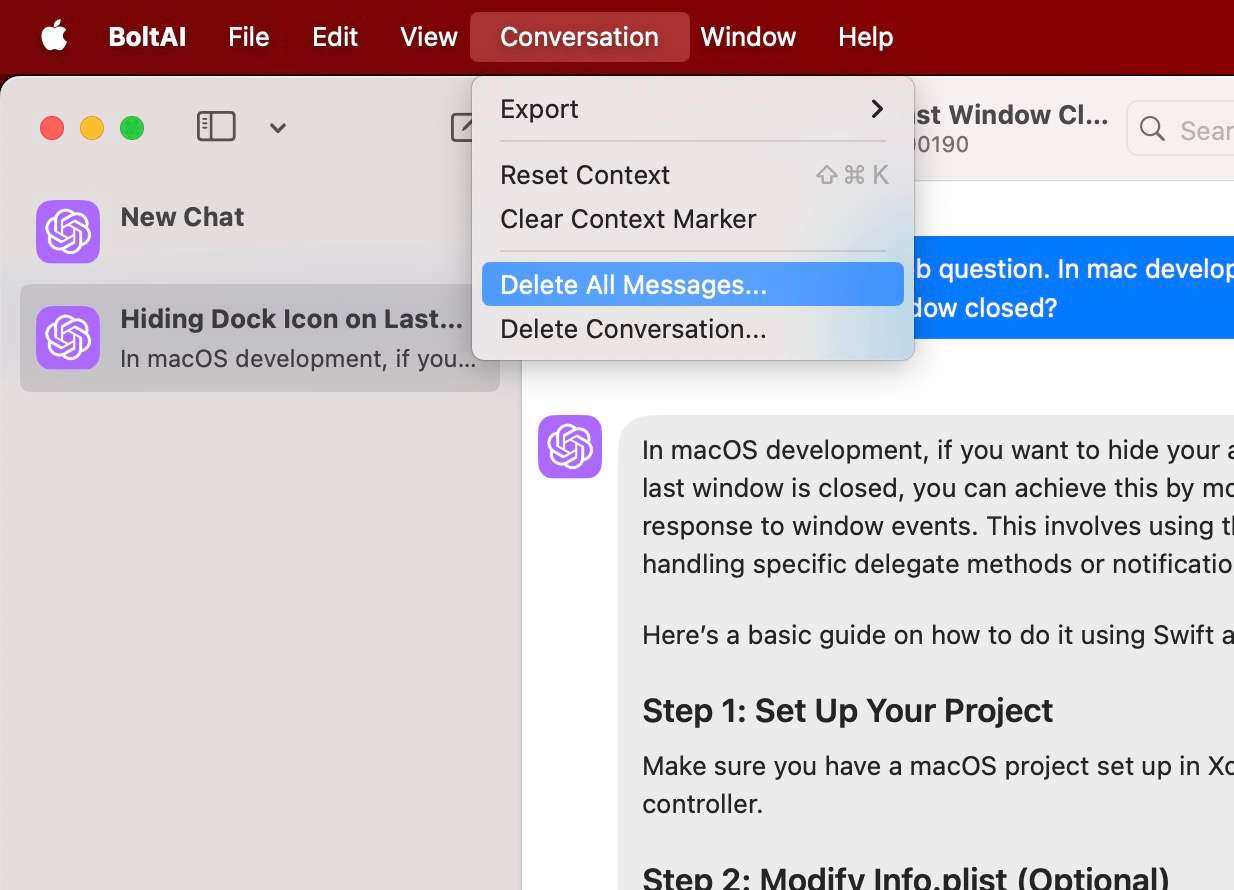This screenshot has height=890, width=1234.
Task: Open the sidebar layout dropdown chevron
Action: (x=278, y=127)
